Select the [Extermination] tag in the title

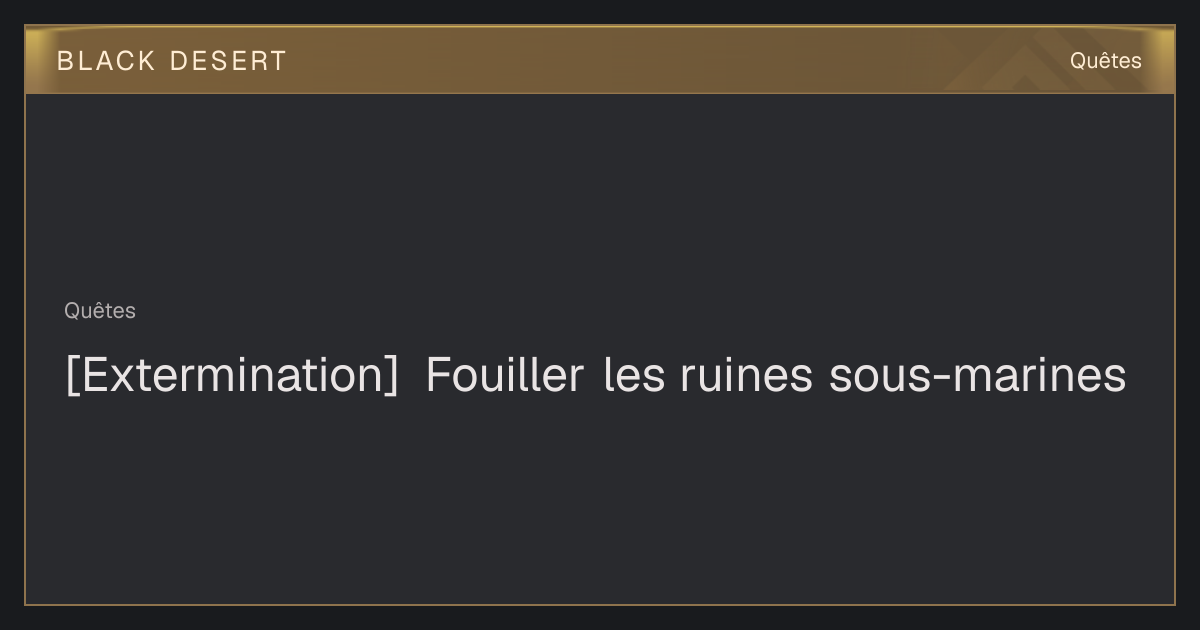[232, 376]
